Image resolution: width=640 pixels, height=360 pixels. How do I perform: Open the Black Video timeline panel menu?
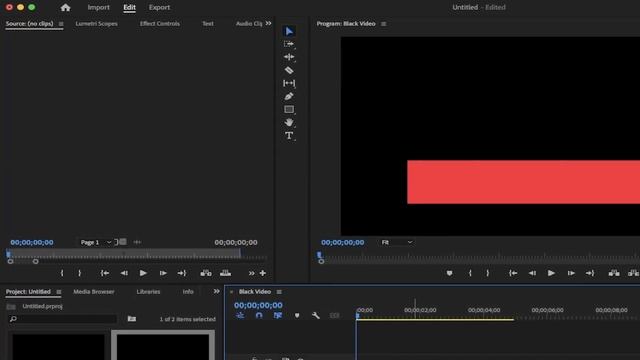point(279,292)
